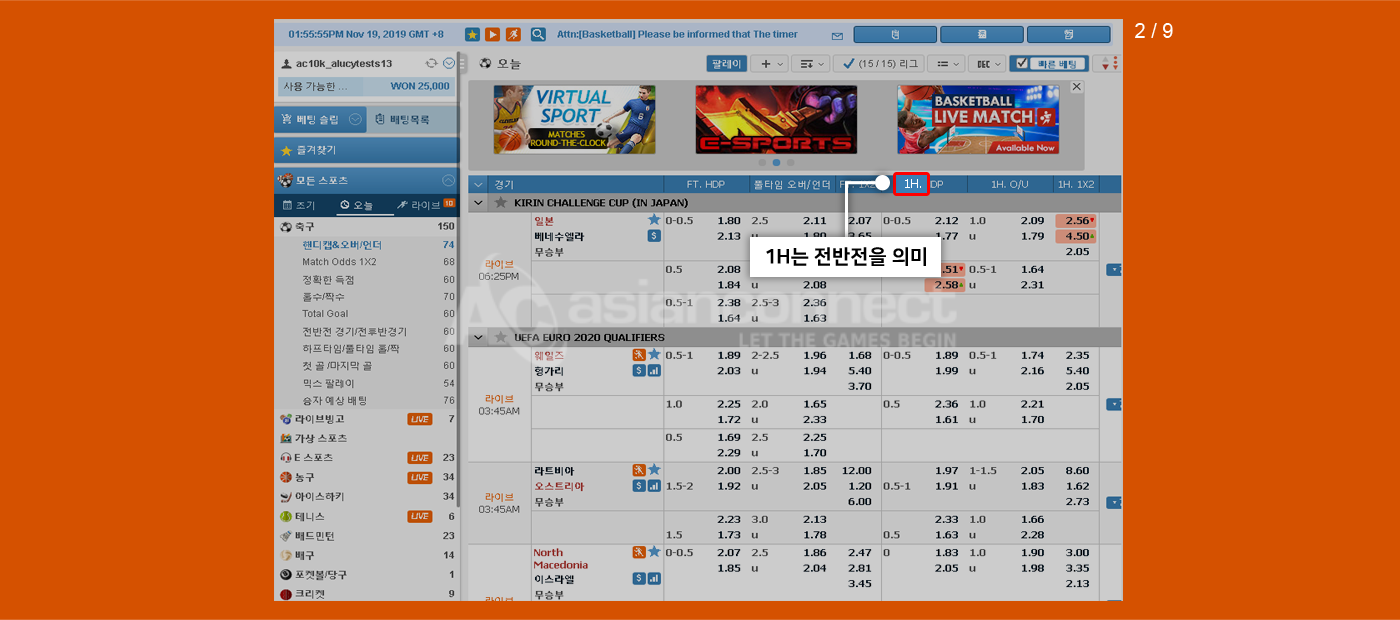
Task: Click the yellow star favorites icon in top bar
Action: click(472, 34)
